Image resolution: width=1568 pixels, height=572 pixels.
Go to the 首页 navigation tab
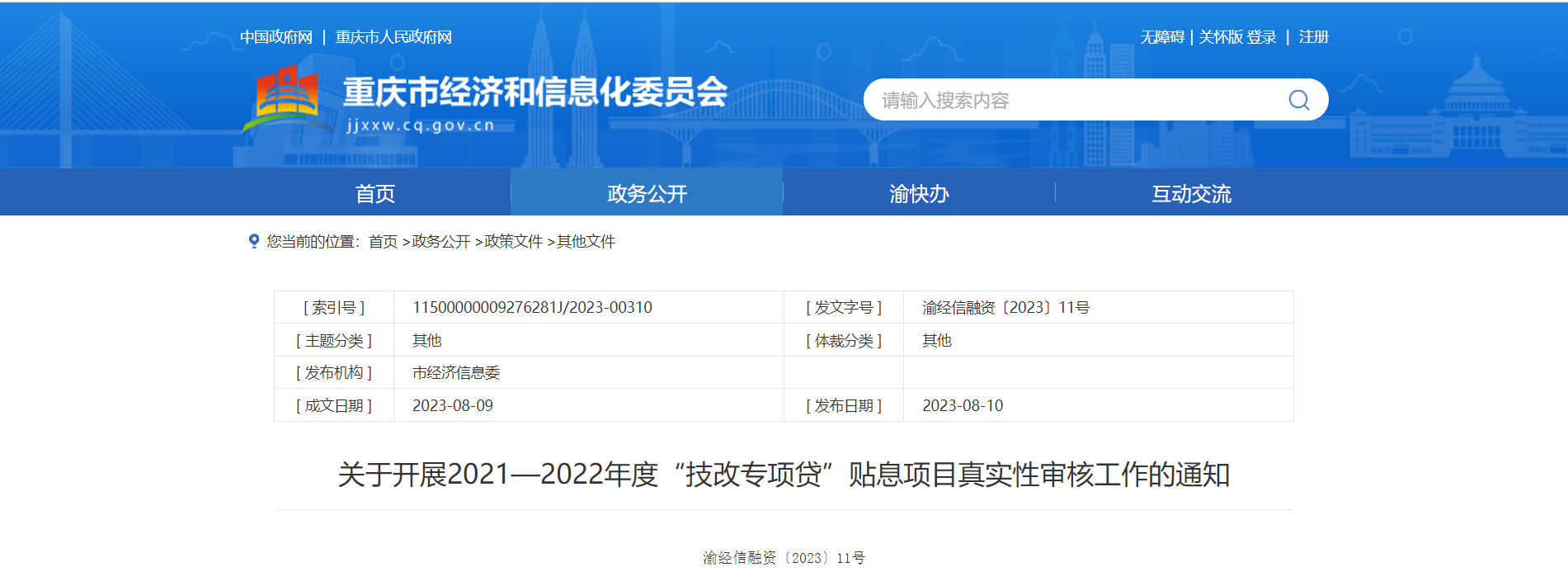point(375,193)
